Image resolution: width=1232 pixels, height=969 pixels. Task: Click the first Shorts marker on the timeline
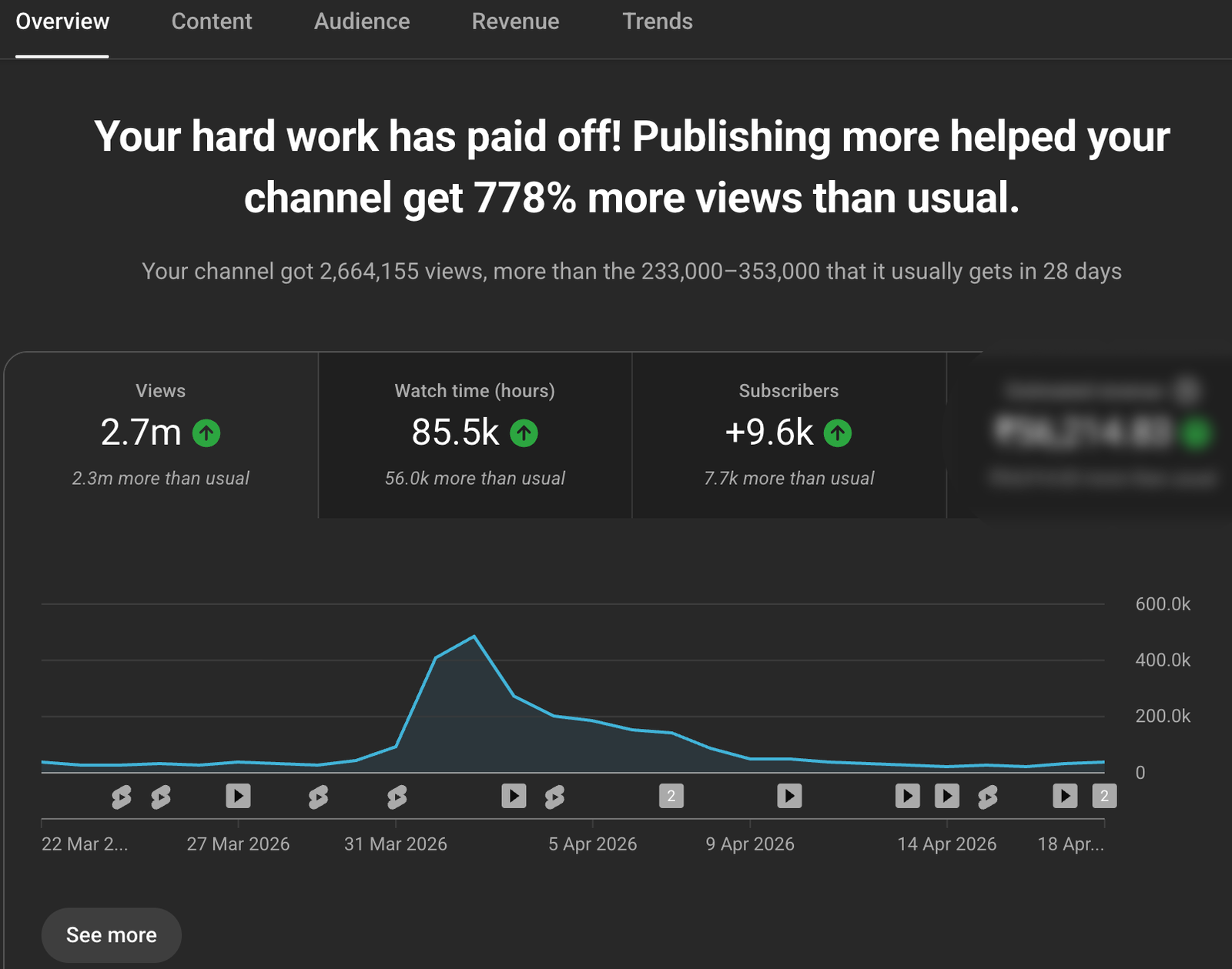pos(121,797)
